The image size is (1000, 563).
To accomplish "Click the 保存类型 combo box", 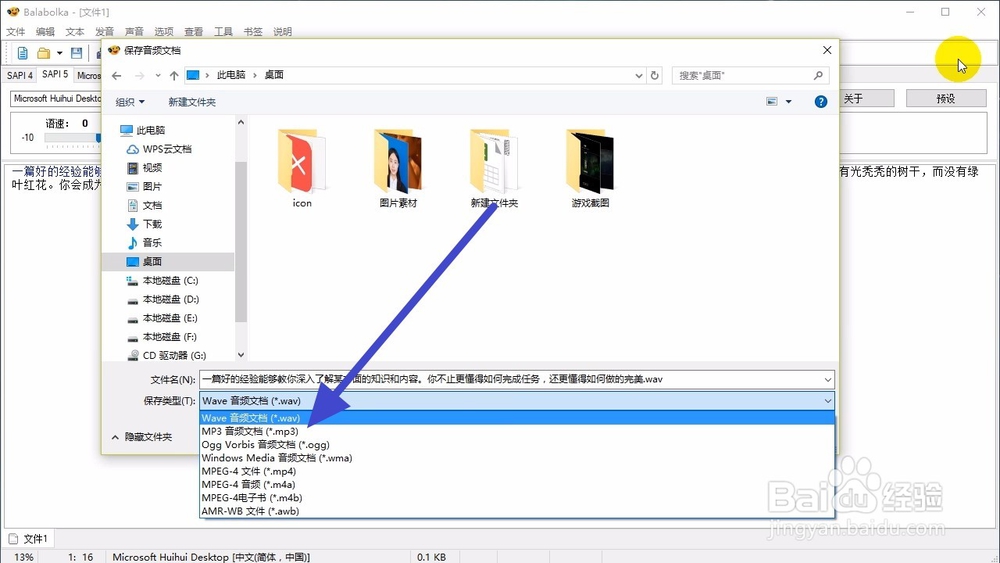I will 517,400.
